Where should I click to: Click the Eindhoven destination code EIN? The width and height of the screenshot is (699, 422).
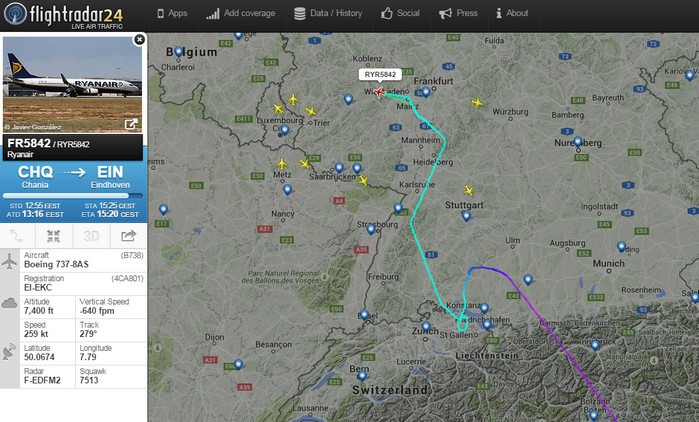tap(110, 172)
